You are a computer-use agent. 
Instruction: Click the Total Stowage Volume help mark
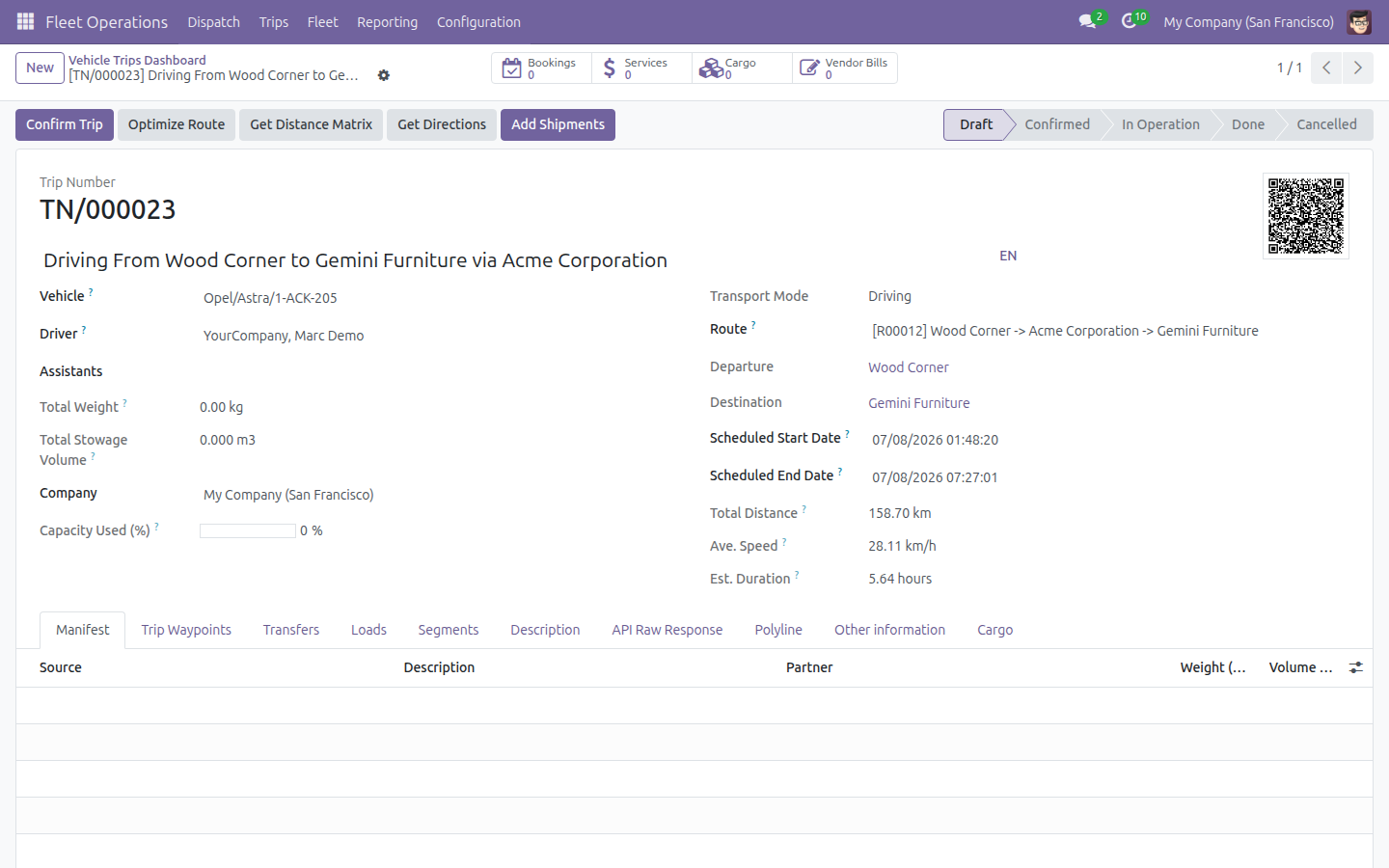click(93, 455)
